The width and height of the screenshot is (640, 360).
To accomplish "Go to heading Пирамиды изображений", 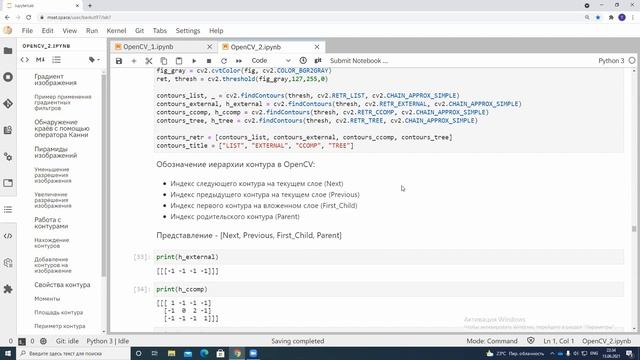I will (x=56, y=152).
